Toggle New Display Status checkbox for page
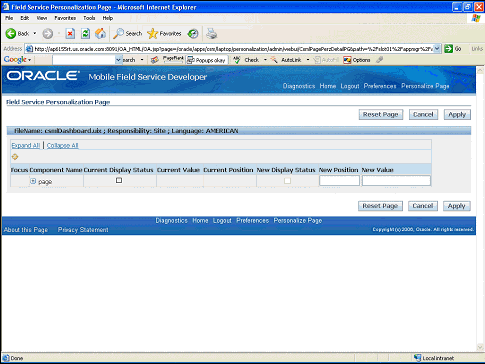The width and height of the screenshot is (485, 364). (287, 181)
